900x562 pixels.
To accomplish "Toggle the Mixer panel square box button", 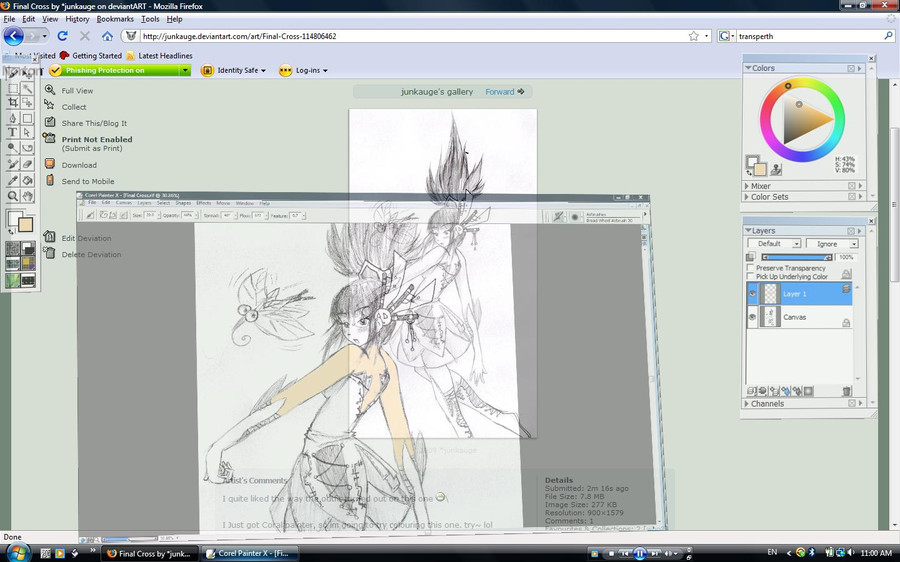I will coord(851,186).
